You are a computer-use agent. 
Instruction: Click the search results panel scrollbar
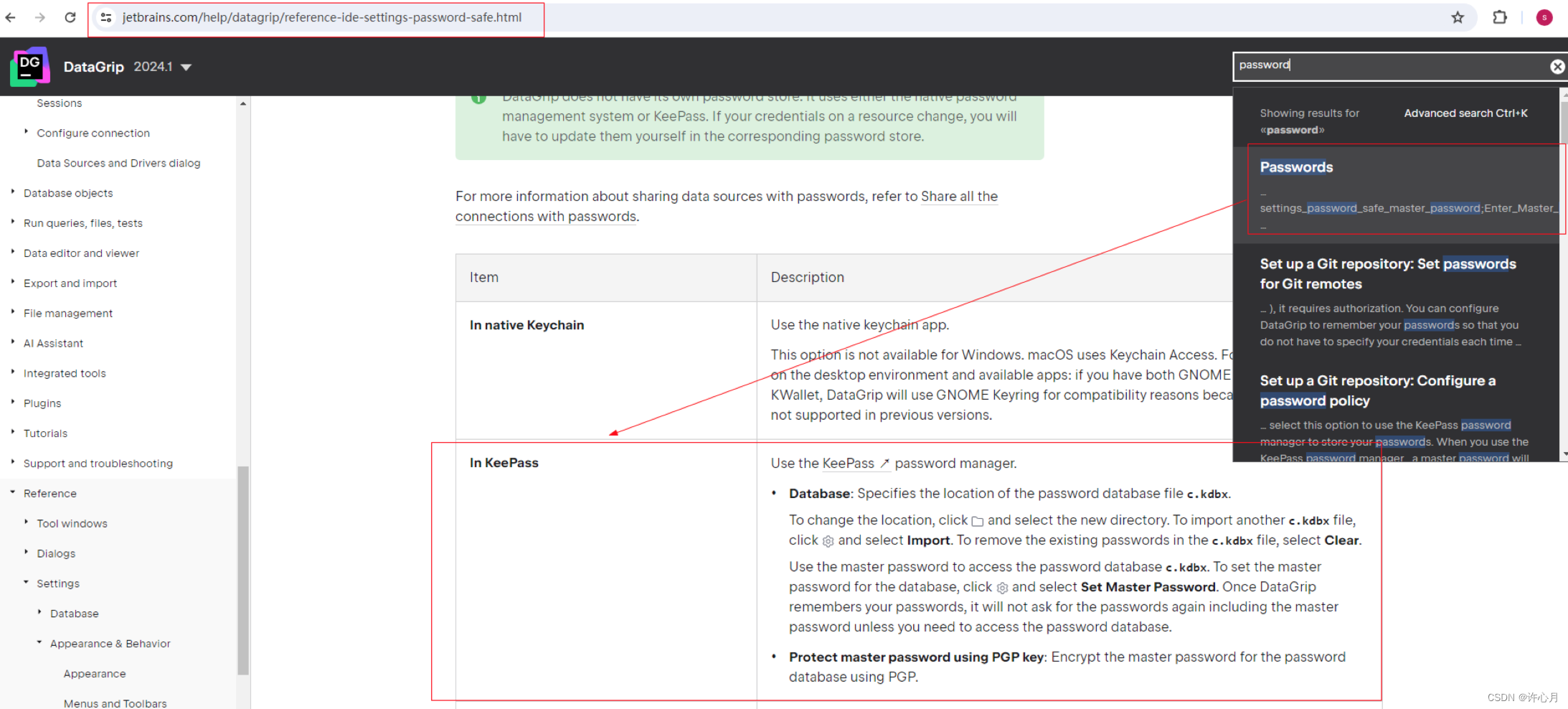[x=1564, y=122]
